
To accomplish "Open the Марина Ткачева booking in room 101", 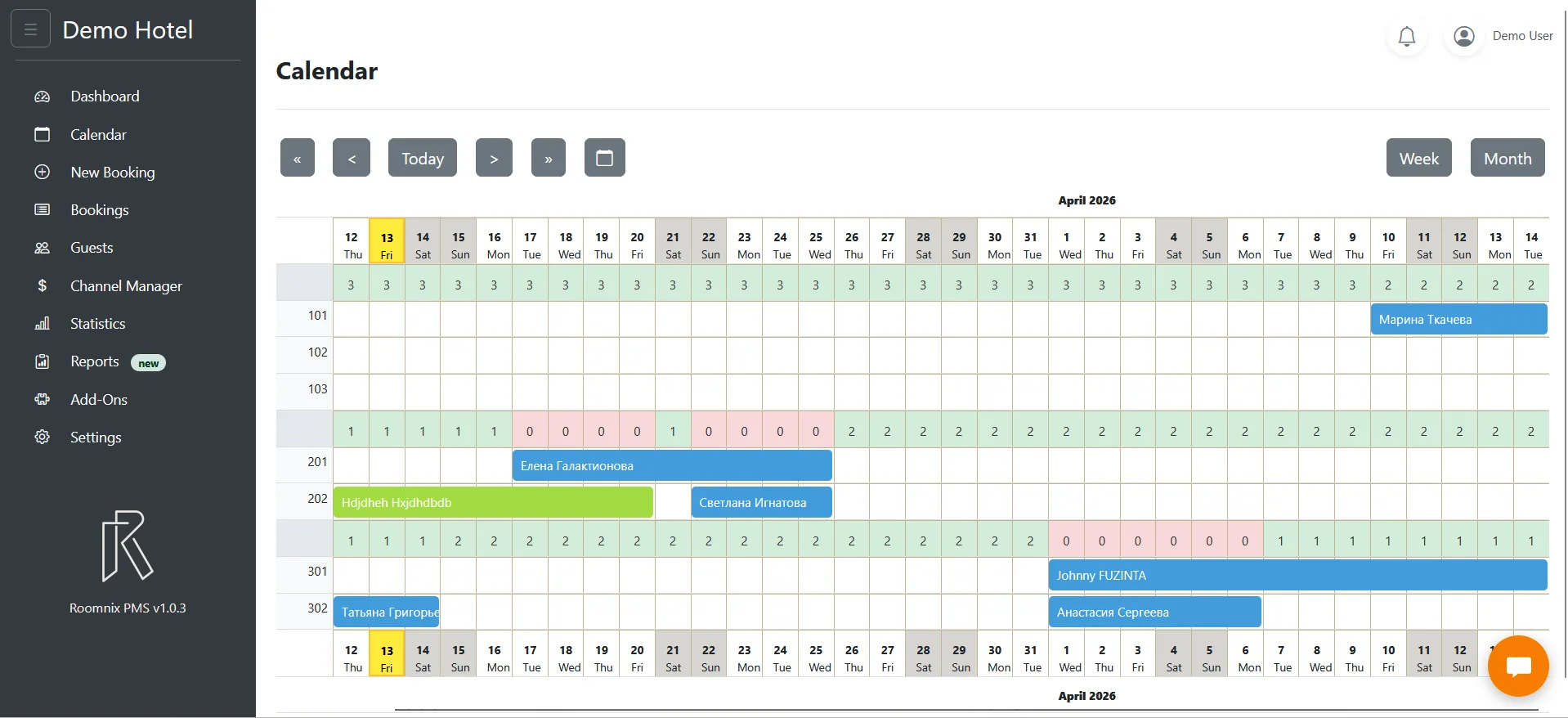I will coord(1459,319).
